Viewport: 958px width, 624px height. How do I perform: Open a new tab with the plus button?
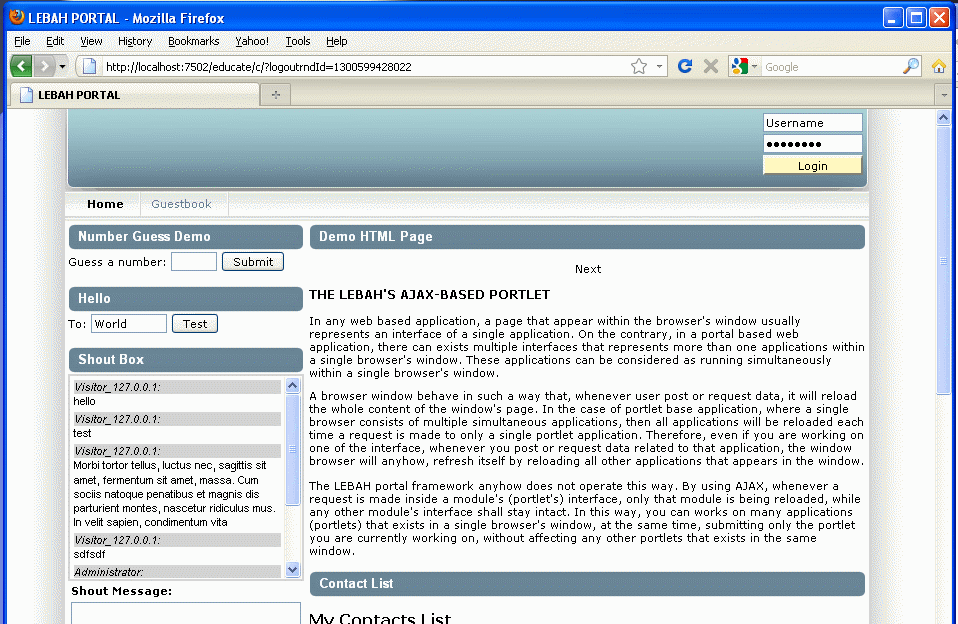click(x=275, y=94)
